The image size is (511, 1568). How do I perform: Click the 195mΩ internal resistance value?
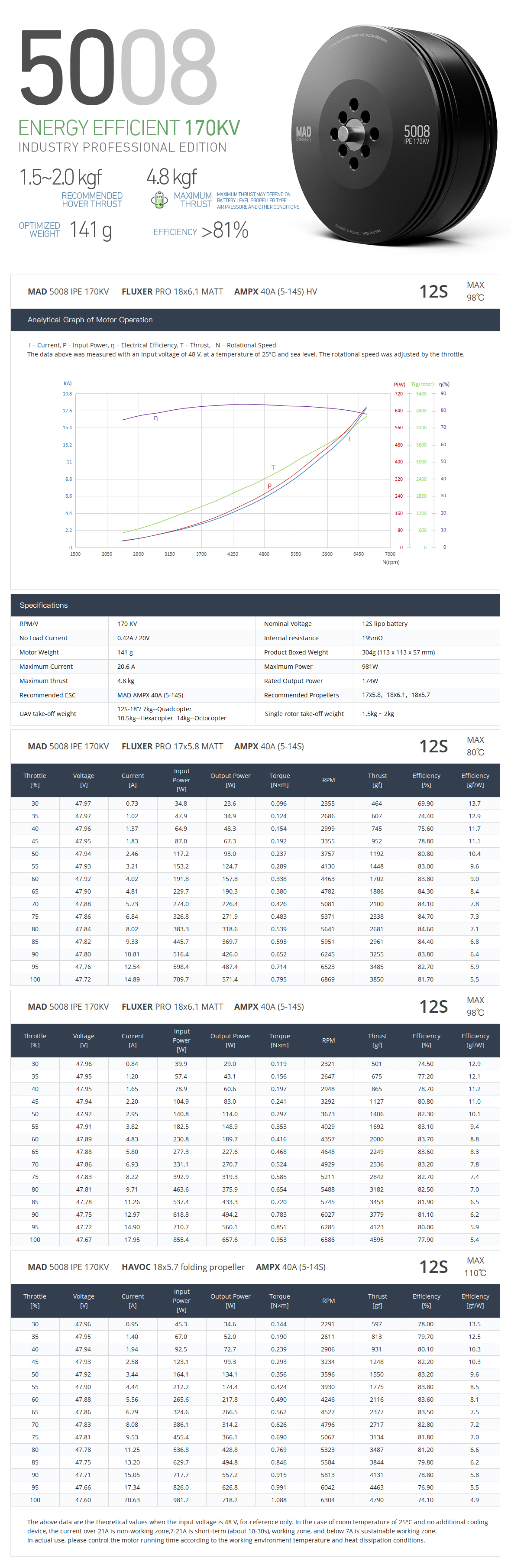(372, 638)
